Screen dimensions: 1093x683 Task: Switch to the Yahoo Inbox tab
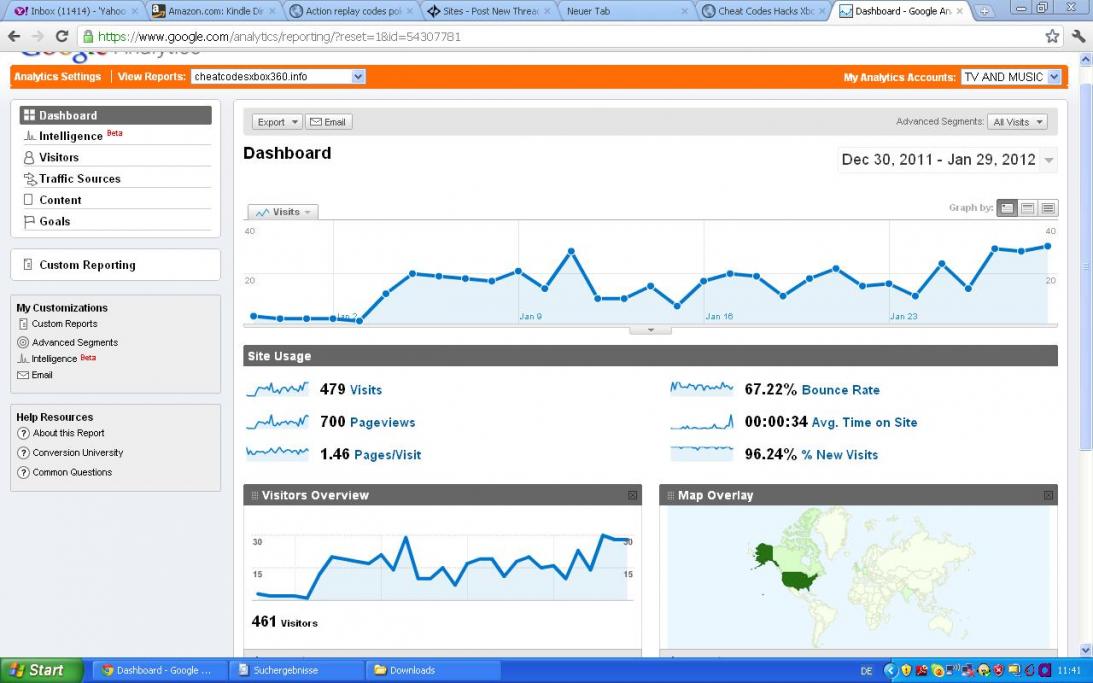tap(73, 11)
